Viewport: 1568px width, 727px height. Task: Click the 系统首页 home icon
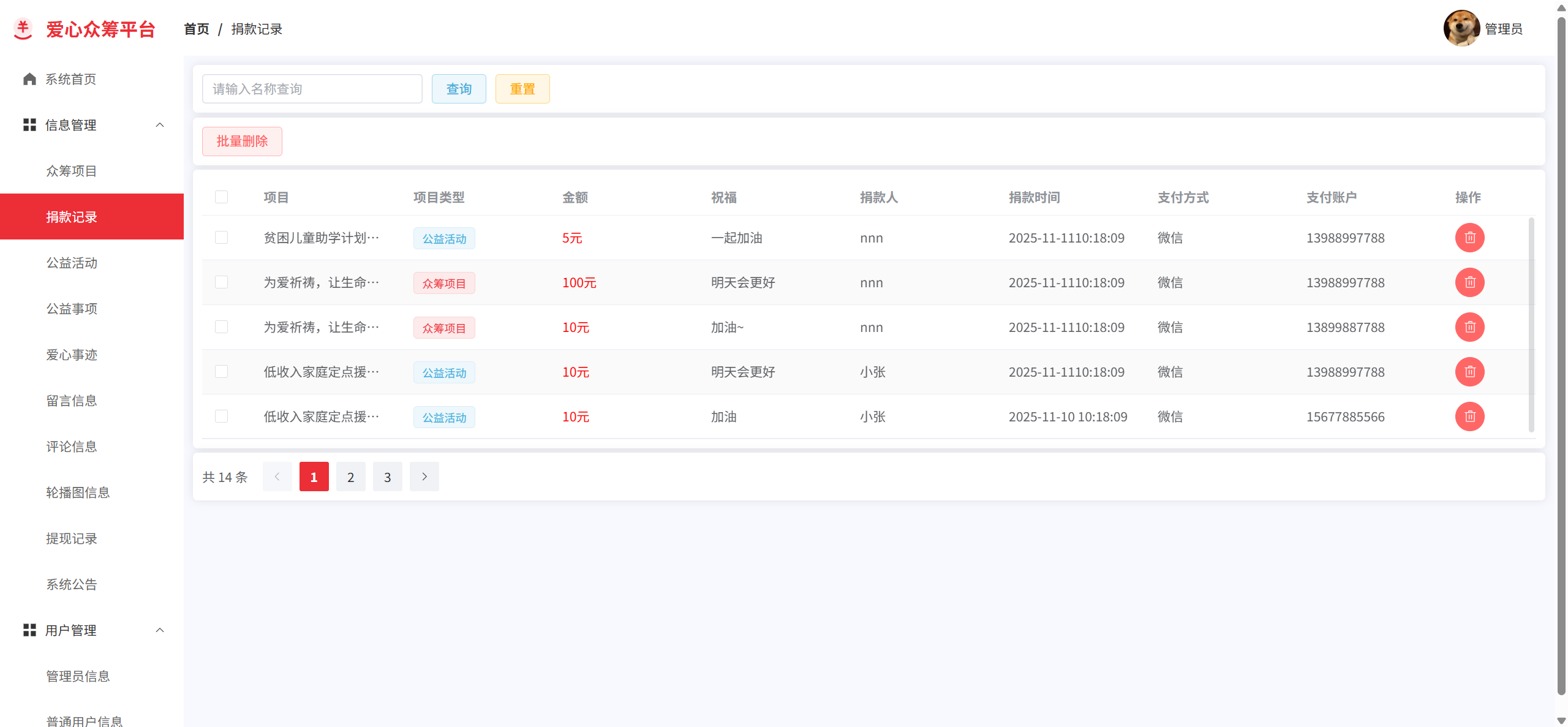[x=29, y=79]
